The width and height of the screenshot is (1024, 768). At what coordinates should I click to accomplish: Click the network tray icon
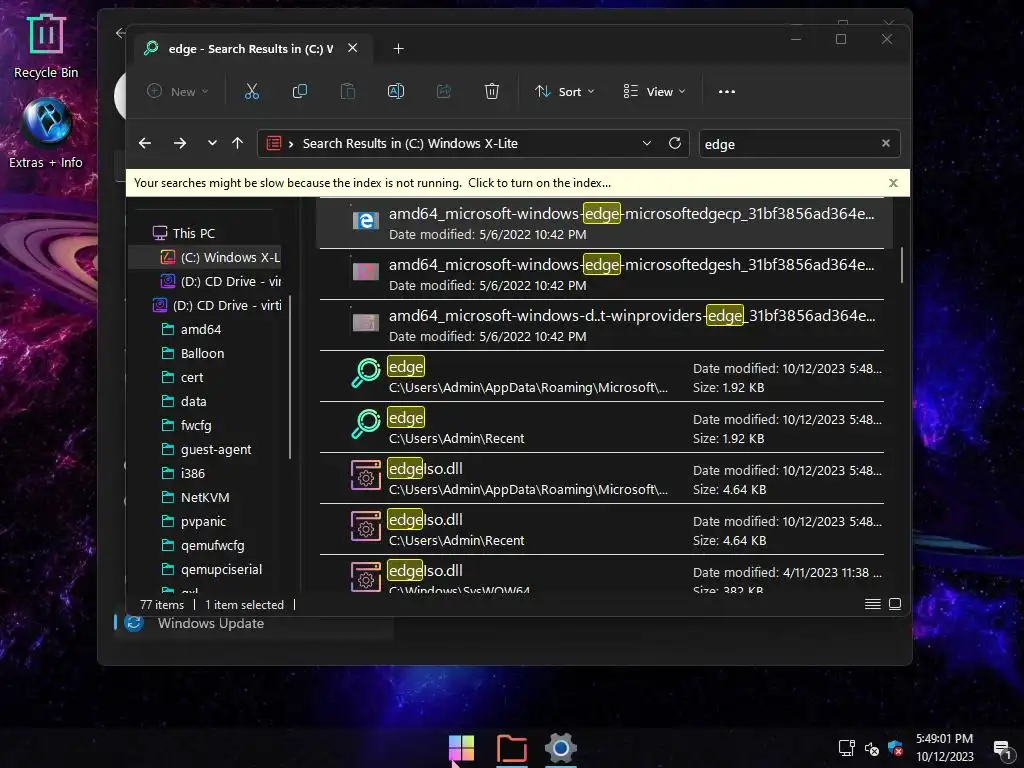click(846, 748)
